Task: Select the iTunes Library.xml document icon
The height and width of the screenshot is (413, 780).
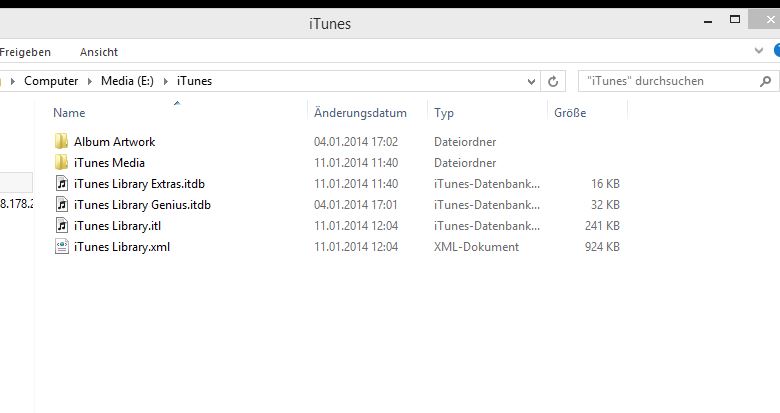Action: click(62, 246)
